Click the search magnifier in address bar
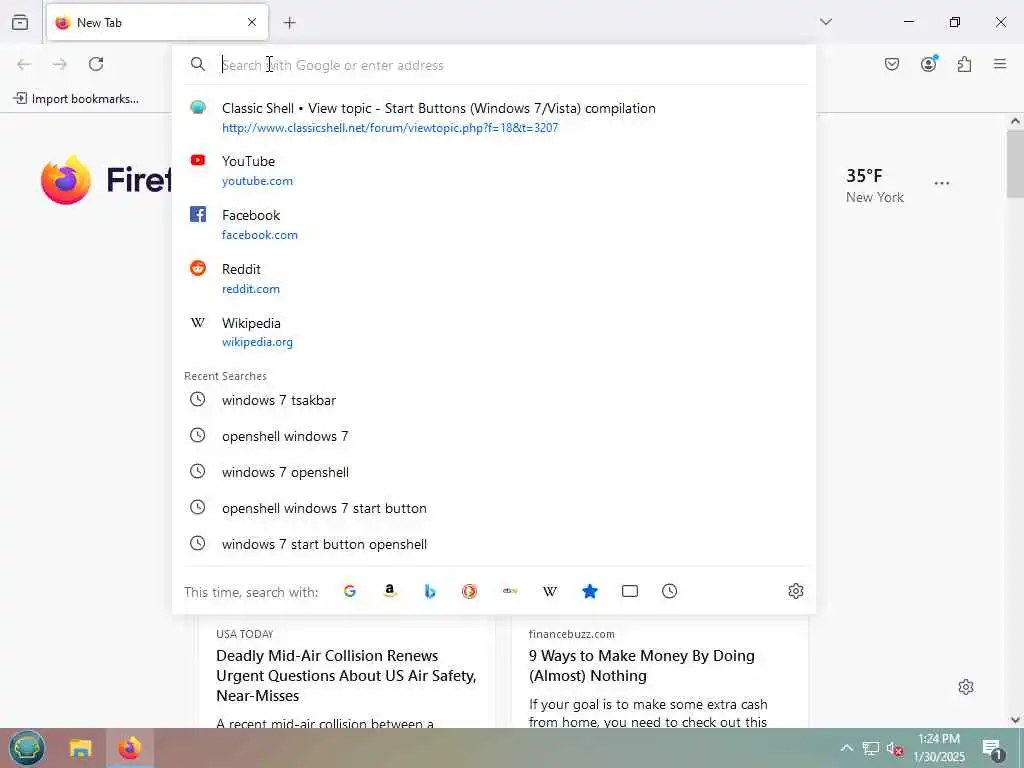Image resolution: width=1024 pixels, height=768 pixels. pos(197,64)
